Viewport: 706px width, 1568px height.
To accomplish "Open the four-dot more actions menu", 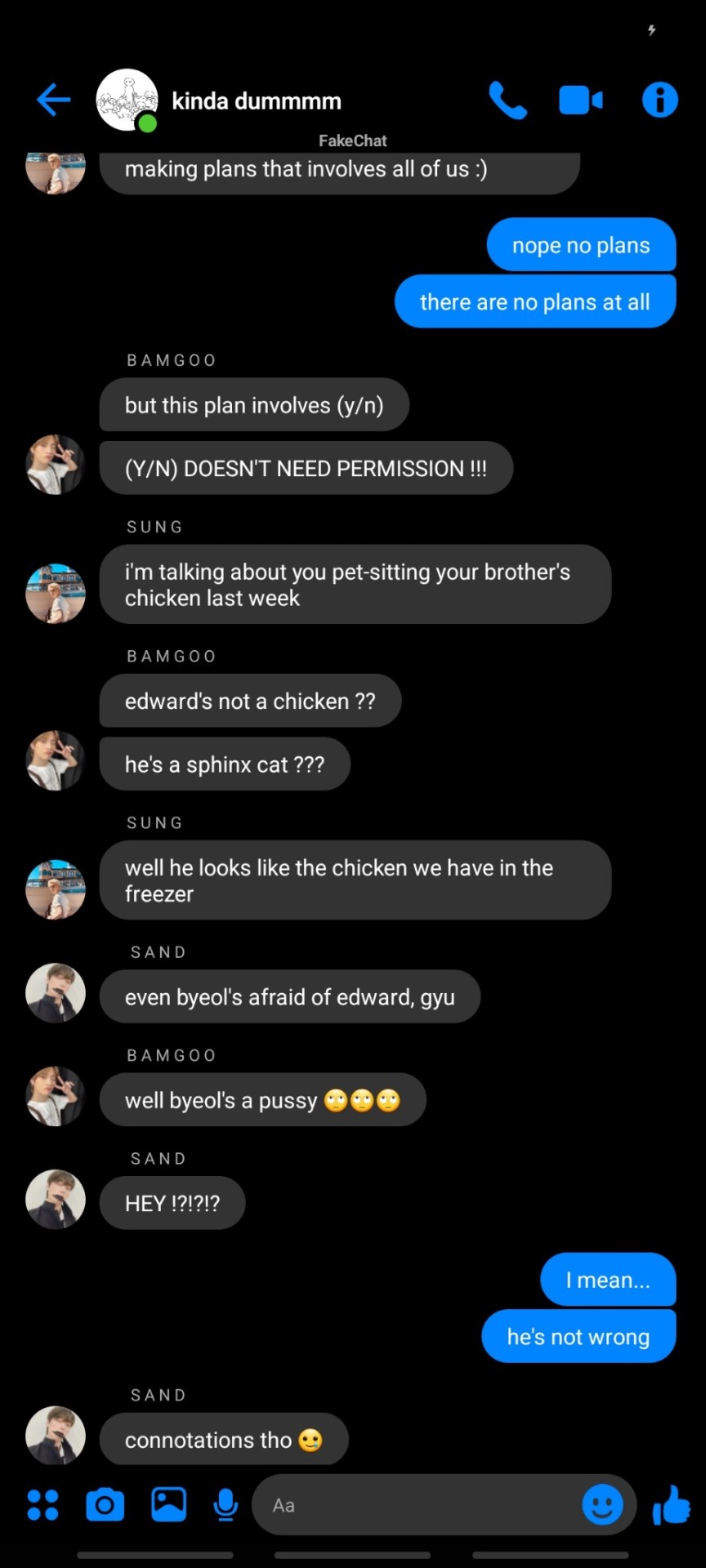I will [x=42, y=1505].
